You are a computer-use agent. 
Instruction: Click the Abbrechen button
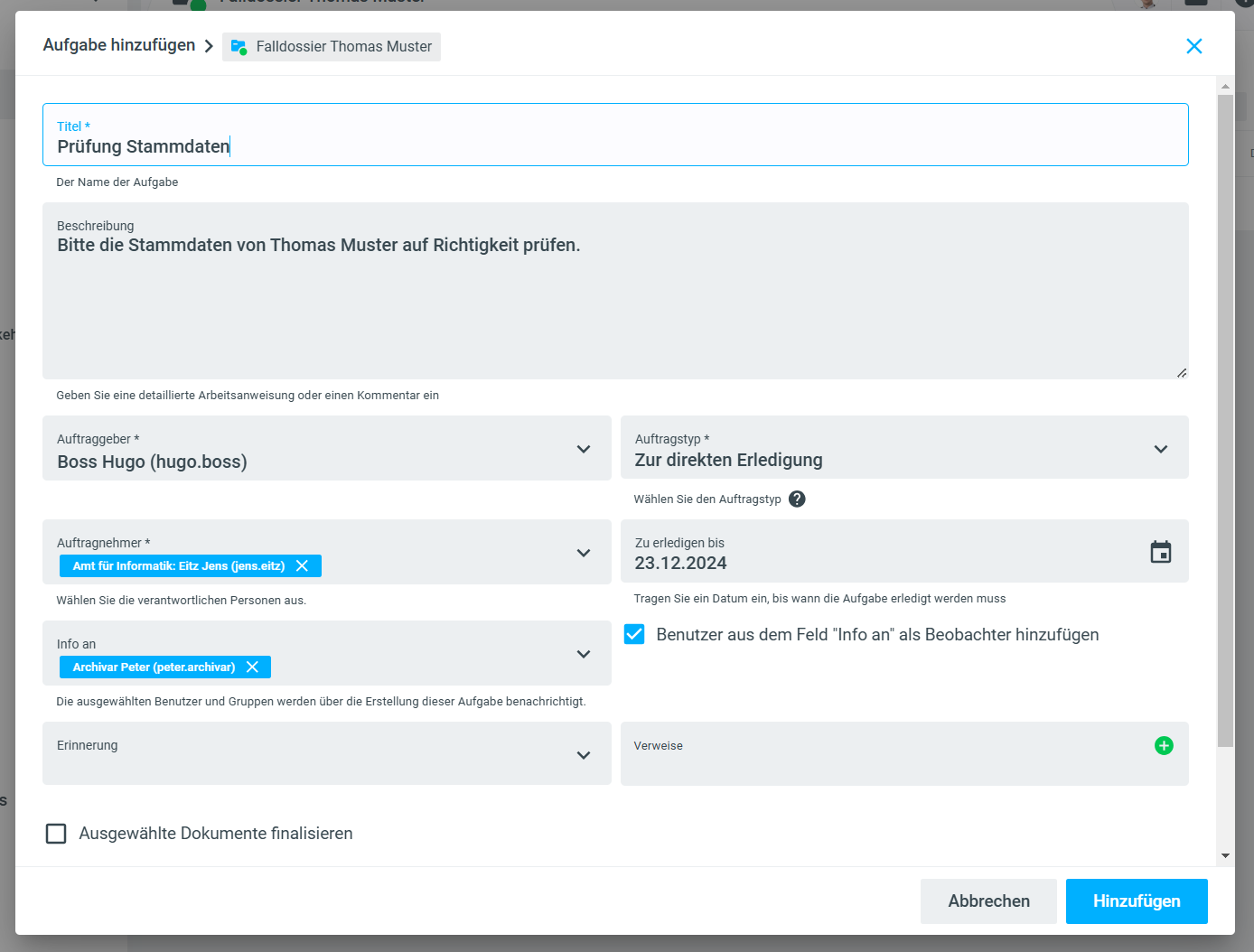click(x=987, y=901)
